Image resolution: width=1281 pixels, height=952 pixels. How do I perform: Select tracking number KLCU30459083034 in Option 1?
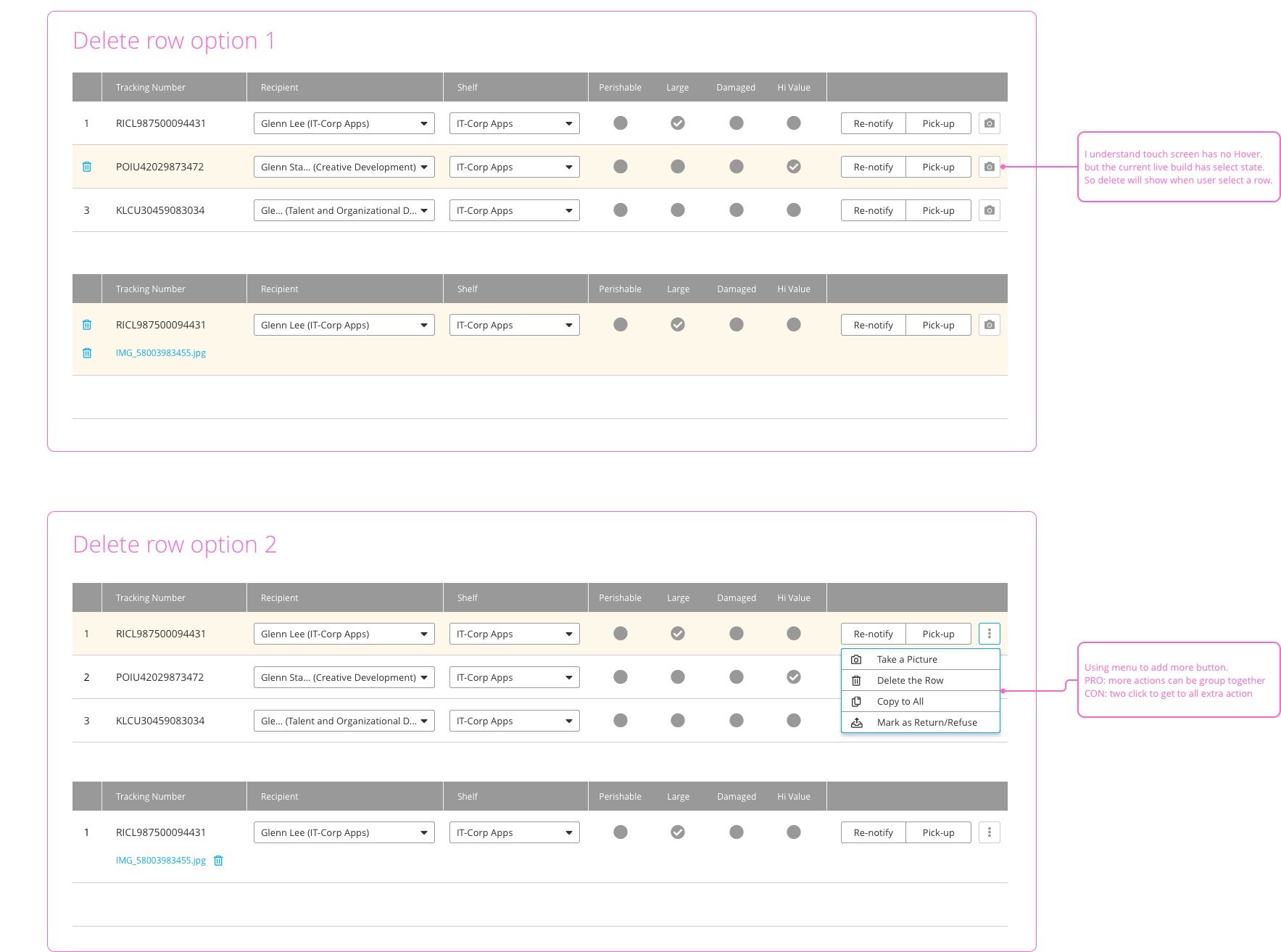click(x=160, y=210)
